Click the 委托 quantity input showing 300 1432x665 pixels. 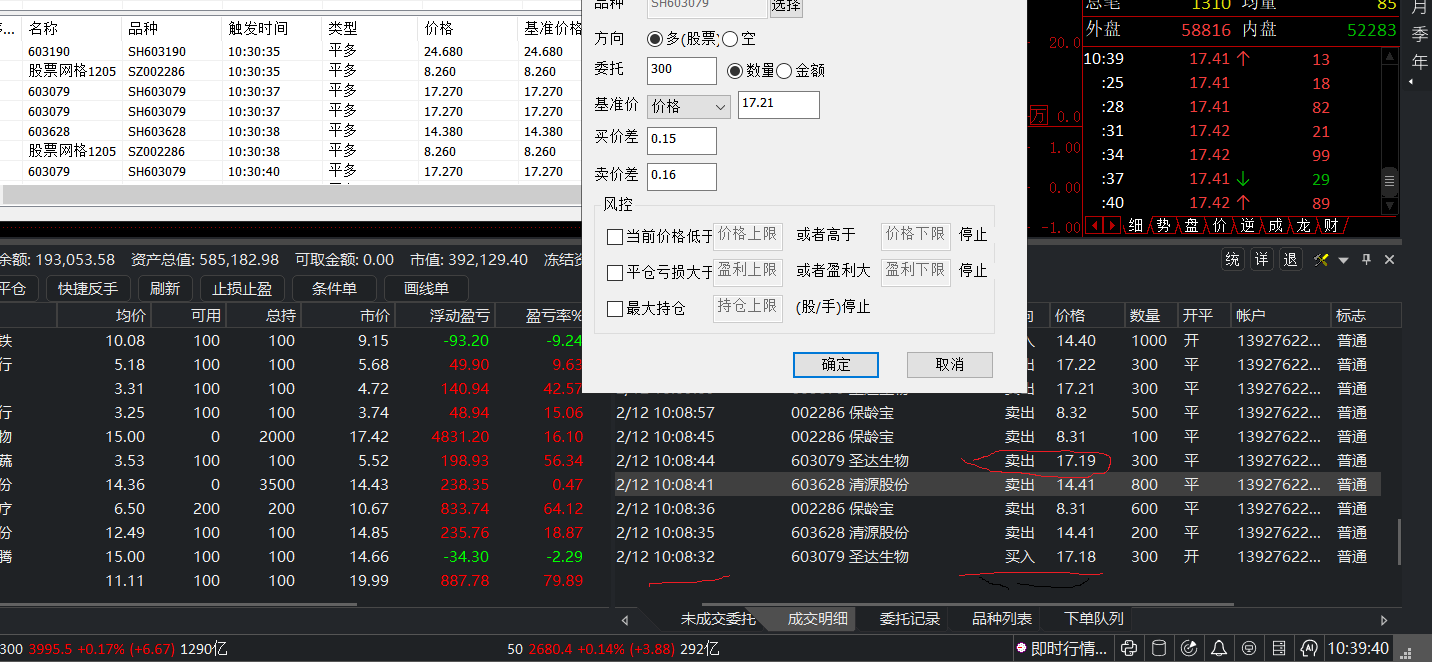click(682, 71)
